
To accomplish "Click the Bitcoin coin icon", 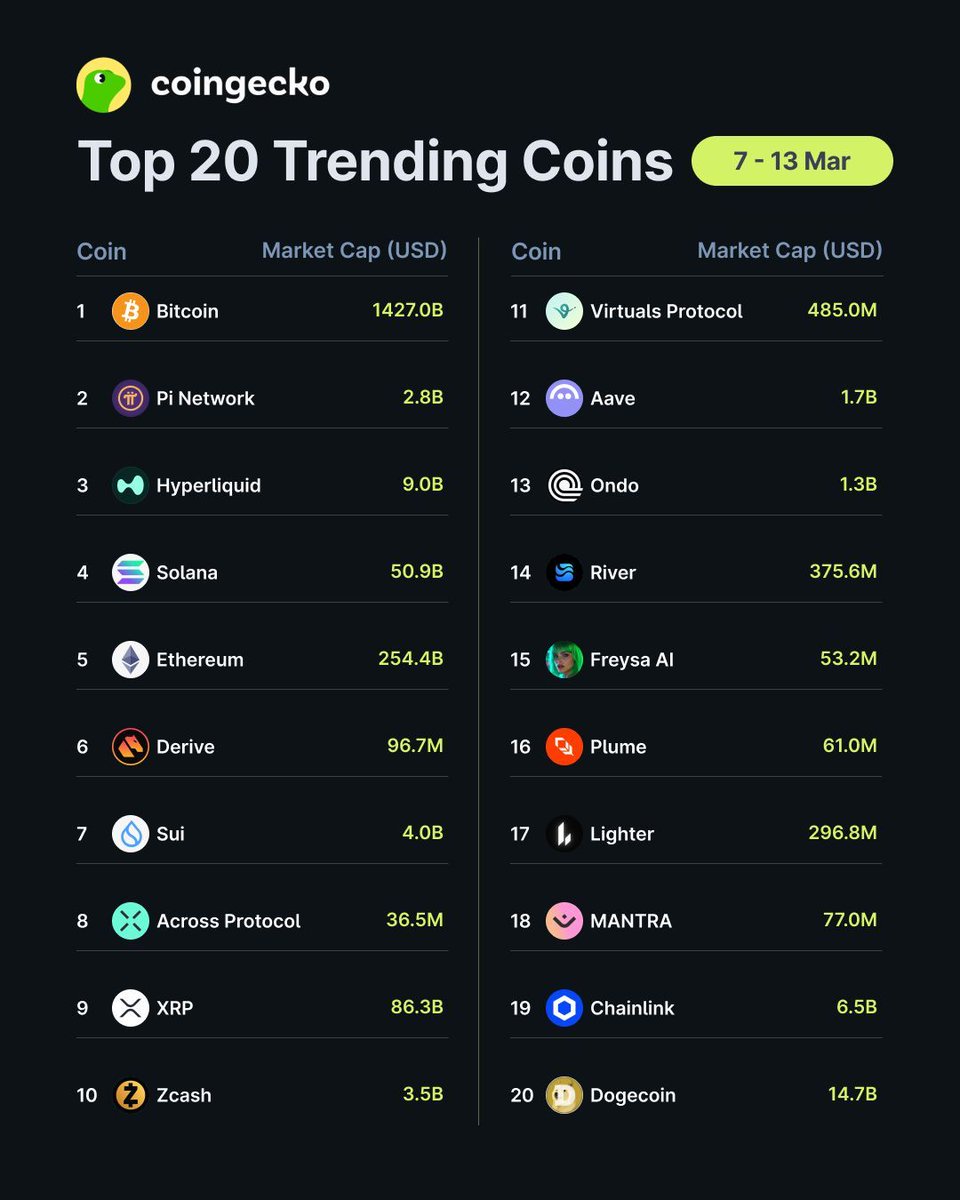I will (130, 311).
